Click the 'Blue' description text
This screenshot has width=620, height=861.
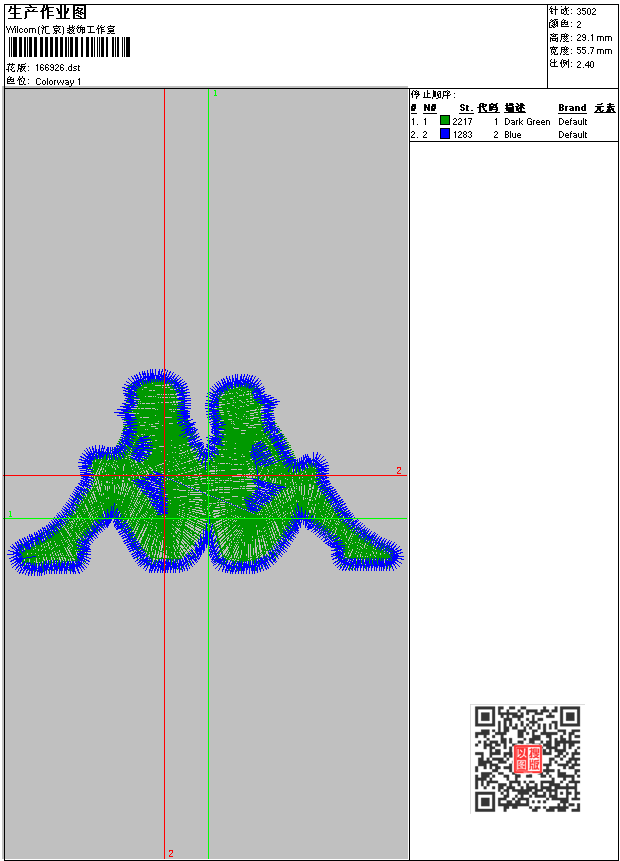(x=513, y=135)
